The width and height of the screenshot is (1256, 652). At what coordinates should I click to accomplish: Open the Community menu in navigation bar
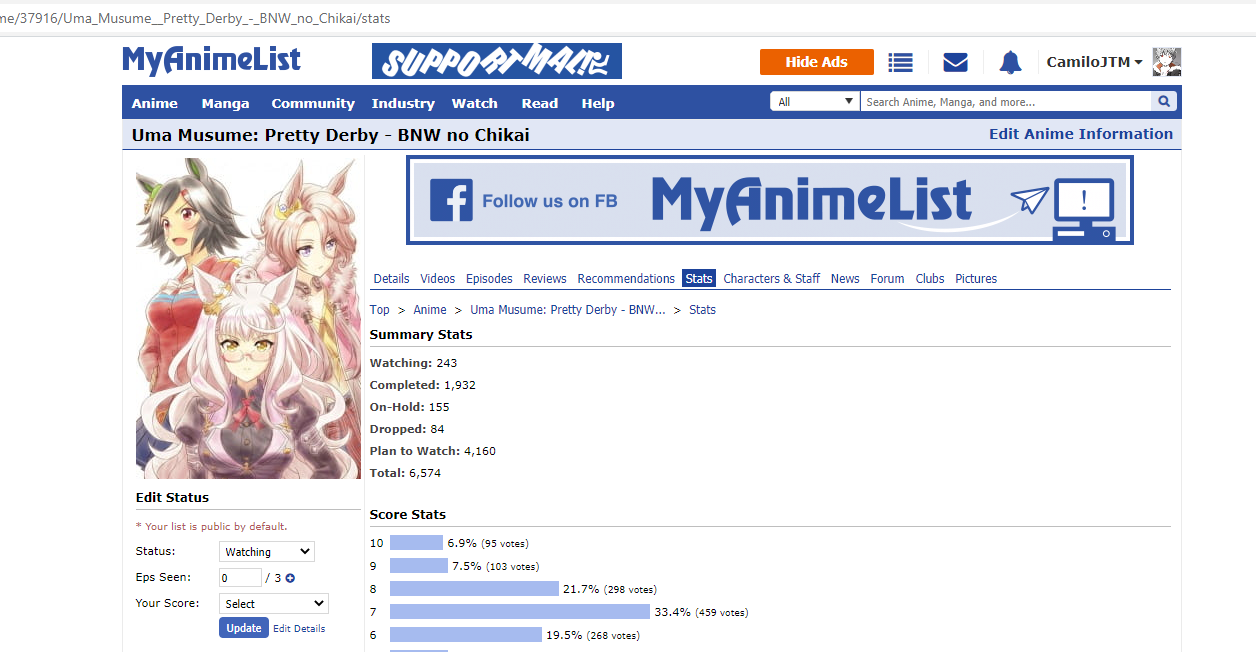click(313, 103)
